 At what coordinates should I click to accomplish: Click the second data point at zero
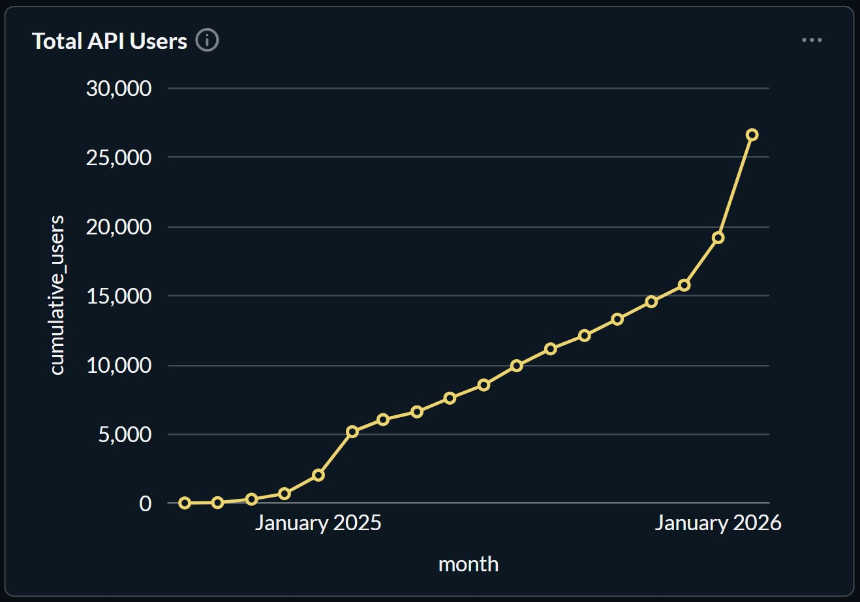coord(218,503)
